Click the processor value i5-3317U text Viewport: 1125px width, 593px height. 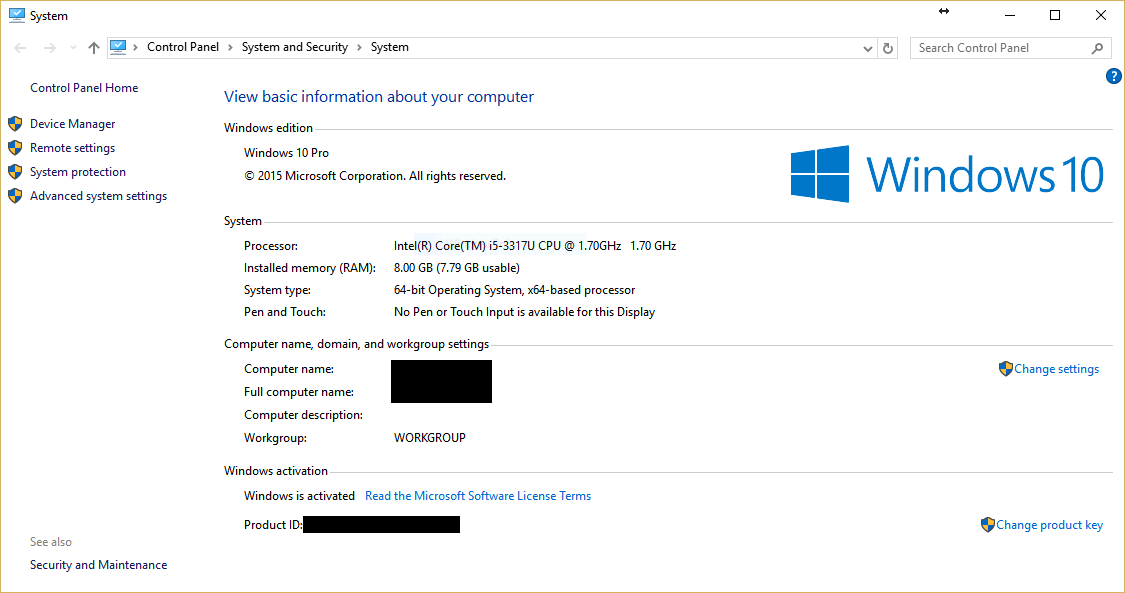(535, 246)
